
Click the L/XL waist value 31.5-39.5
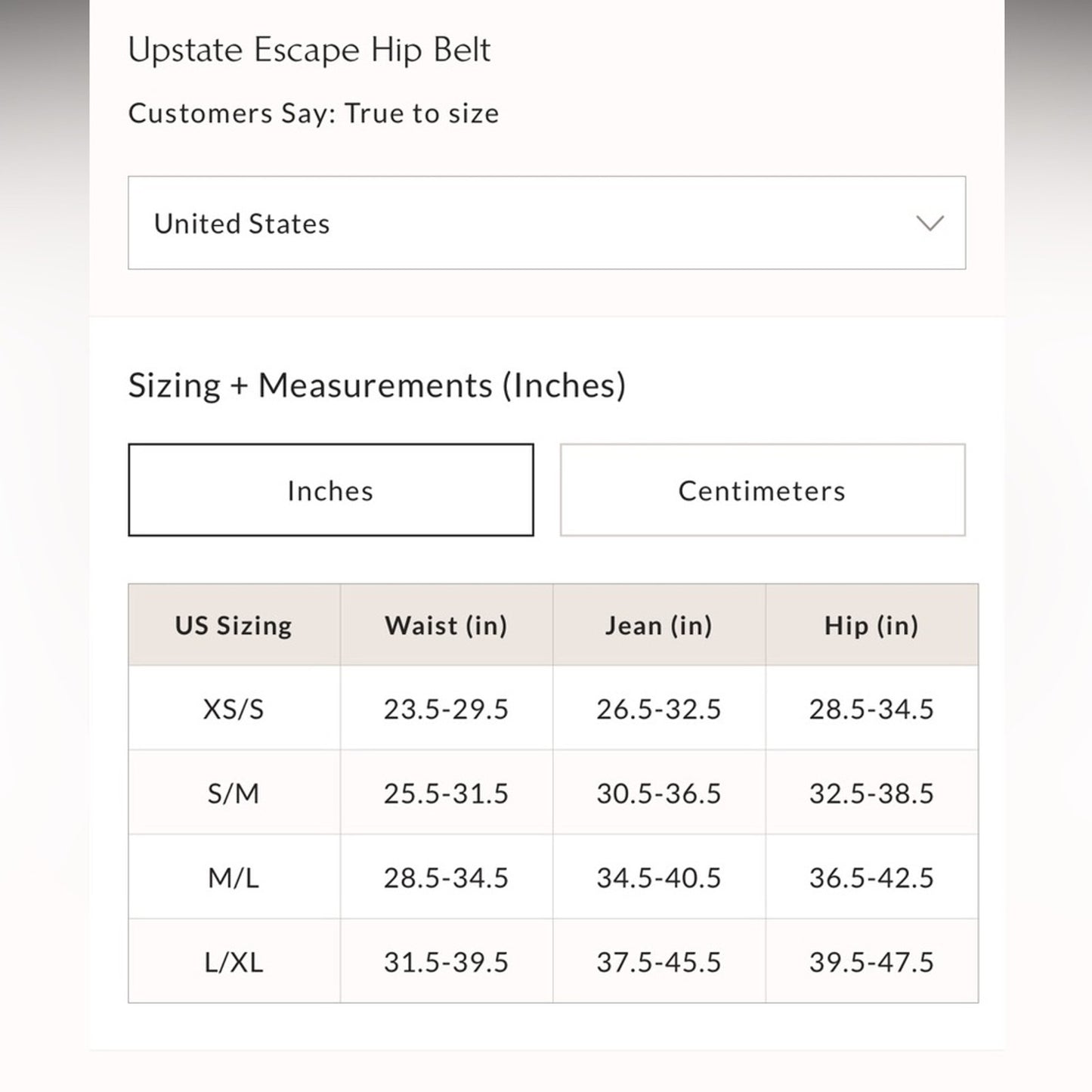[x=446, y=962]
